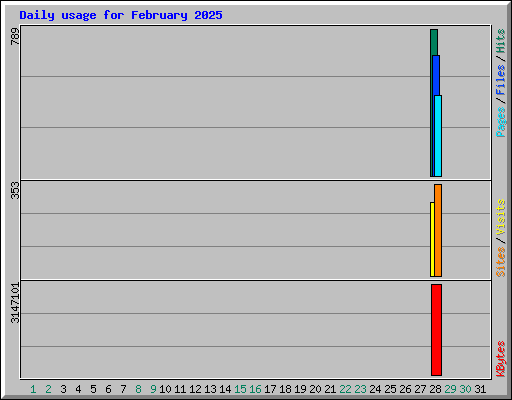This screenshot has width=512, height=400.
Task: Click the 3147101 y-axis value
Action: tap(15, 303)
